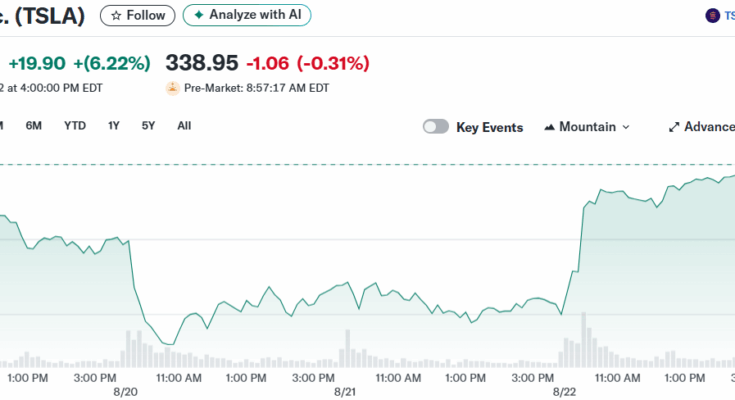735x400 pixels.
Task: Switch chart to 5Y range
Action: point(148,126)
